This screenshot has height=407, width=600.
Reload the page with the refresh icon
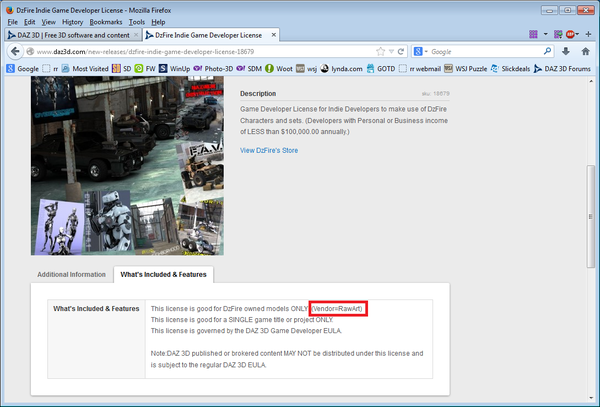click(x=401, y=52)
